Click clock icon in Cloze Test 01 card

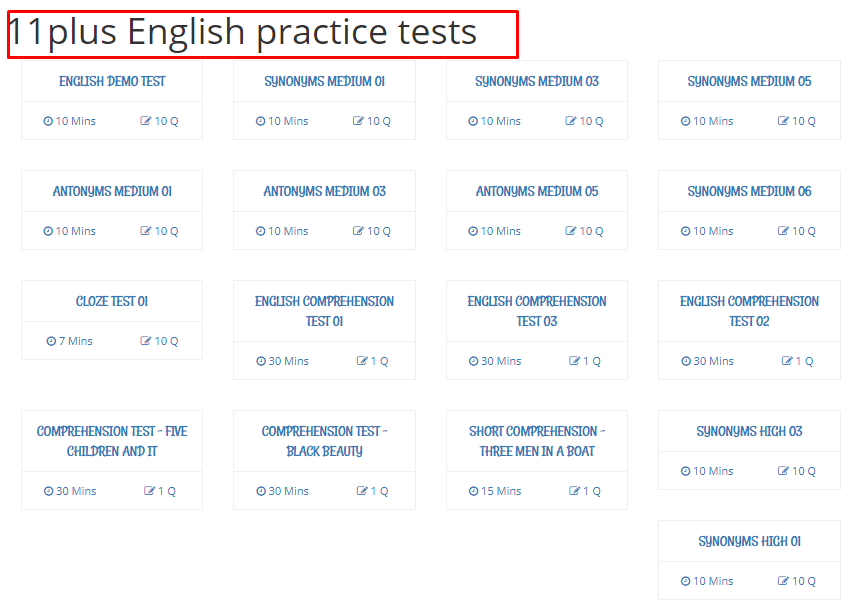pos(51,341)
